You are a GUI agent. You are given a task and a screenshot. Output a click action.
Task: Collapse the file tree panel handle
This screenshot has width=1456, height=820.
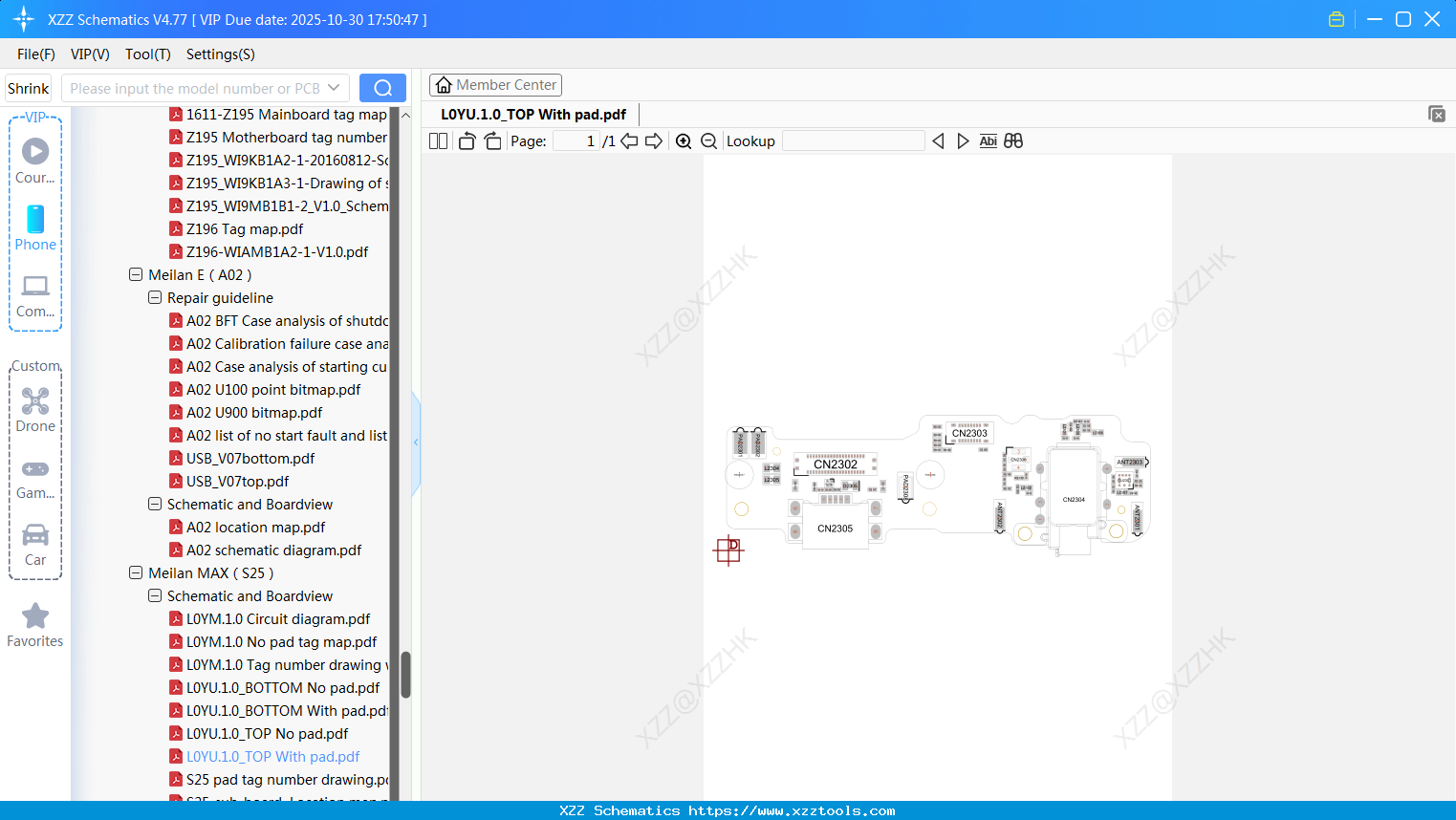pyautogui.click(x=416, y=442)
